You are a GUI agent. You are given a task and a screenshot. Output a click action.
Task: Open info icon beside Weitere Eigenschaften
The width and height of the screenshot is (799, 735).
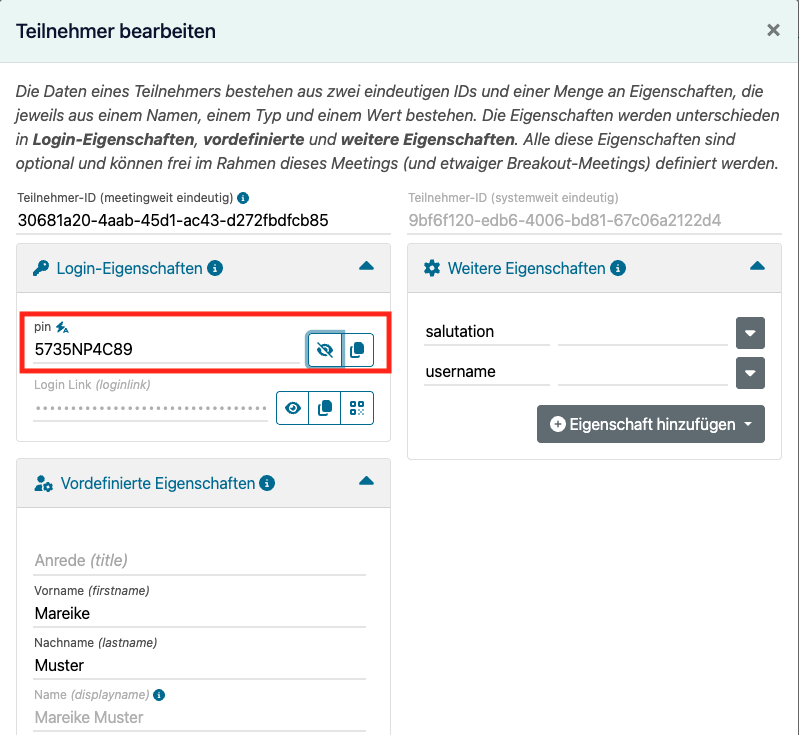pyautogui.click(x=618, y=268)
